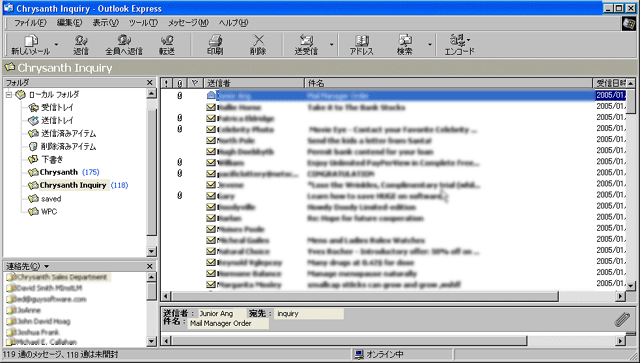
Task: Open the ツール(T) menu
Action: pos(143,23)
